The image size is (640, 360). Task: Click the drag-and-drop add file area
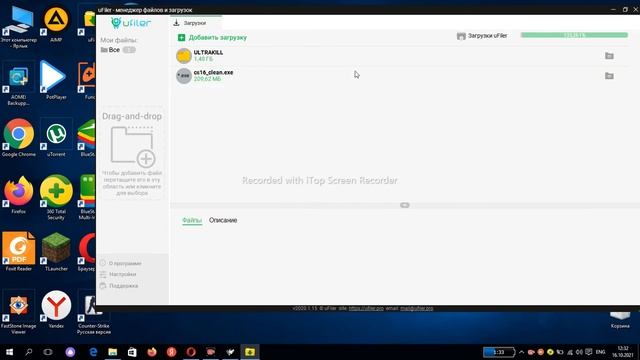[132, 153]
